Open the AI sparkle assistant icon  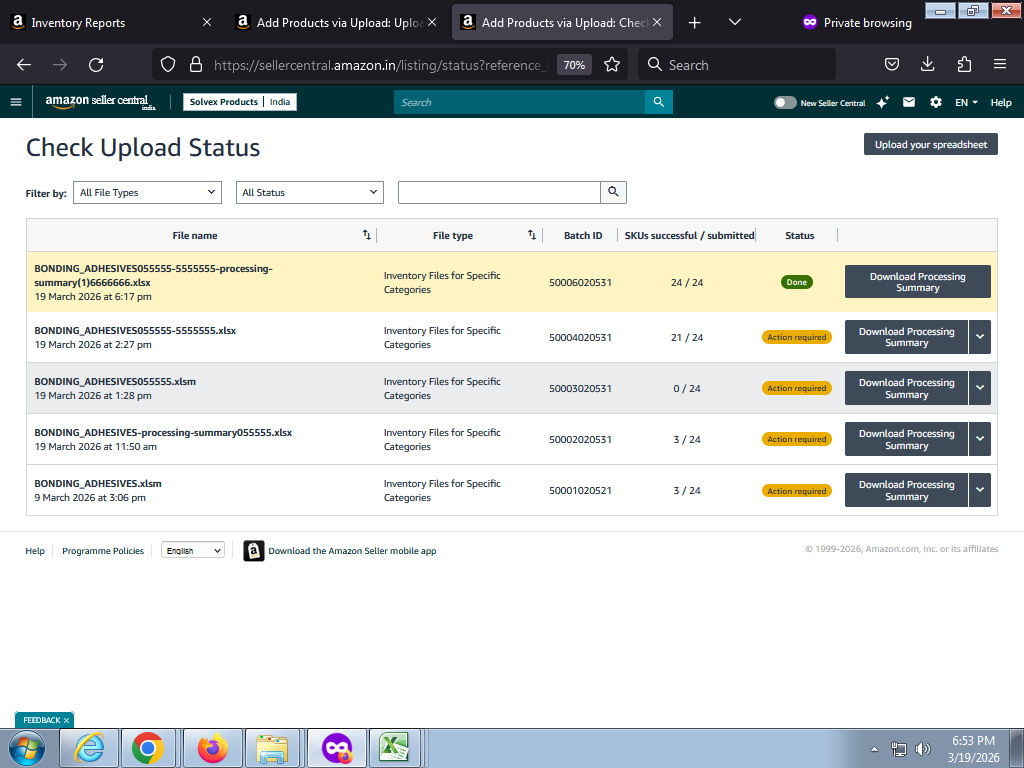click(x=882, y=103)
